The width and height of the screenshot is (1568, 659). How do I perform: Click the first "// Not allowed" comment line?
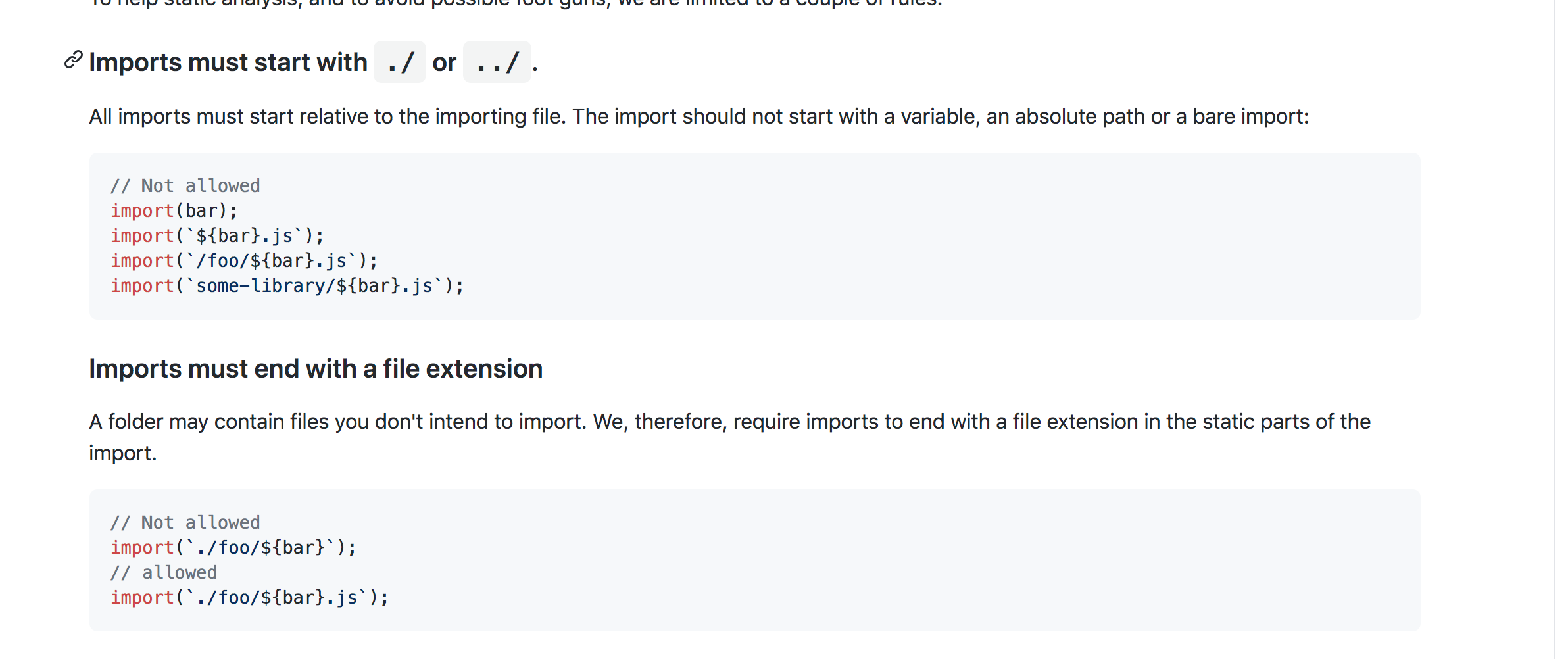click(x=185, y=186)
